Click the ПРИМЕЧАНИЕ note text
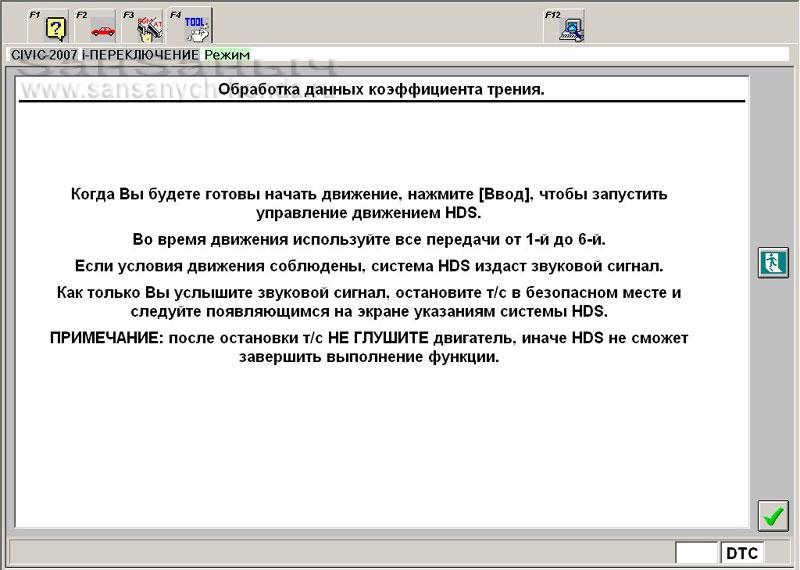 pyautogui.click(x=369, y=347)
